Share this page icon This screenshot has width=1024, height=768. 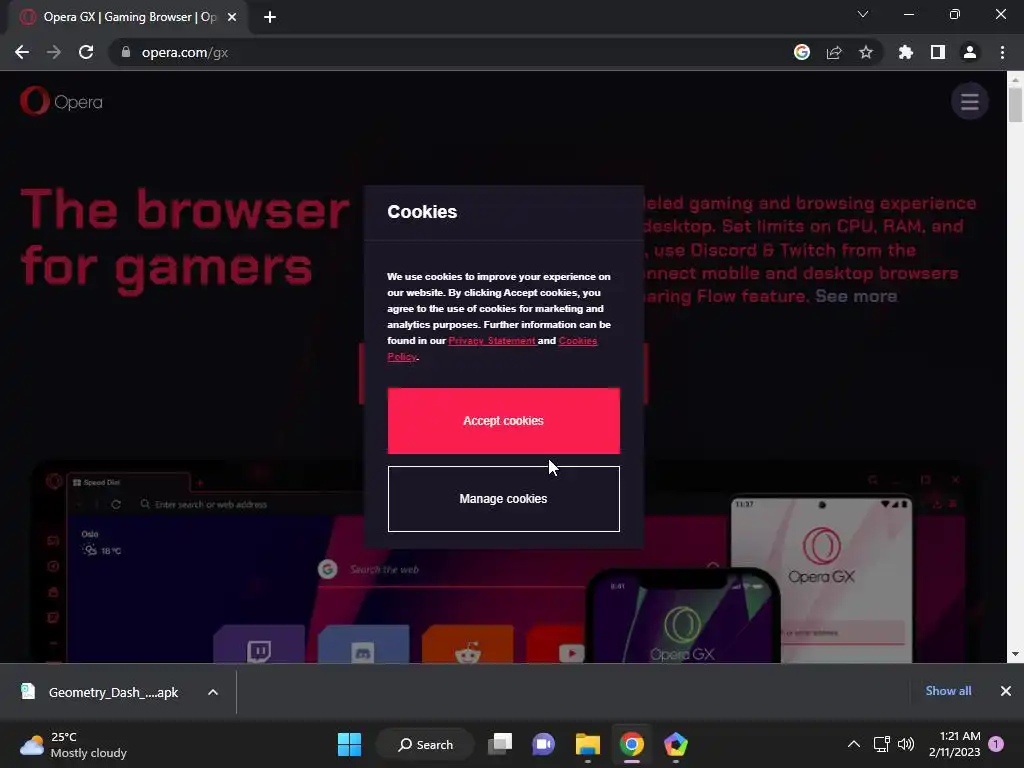[x=834, y=52]
